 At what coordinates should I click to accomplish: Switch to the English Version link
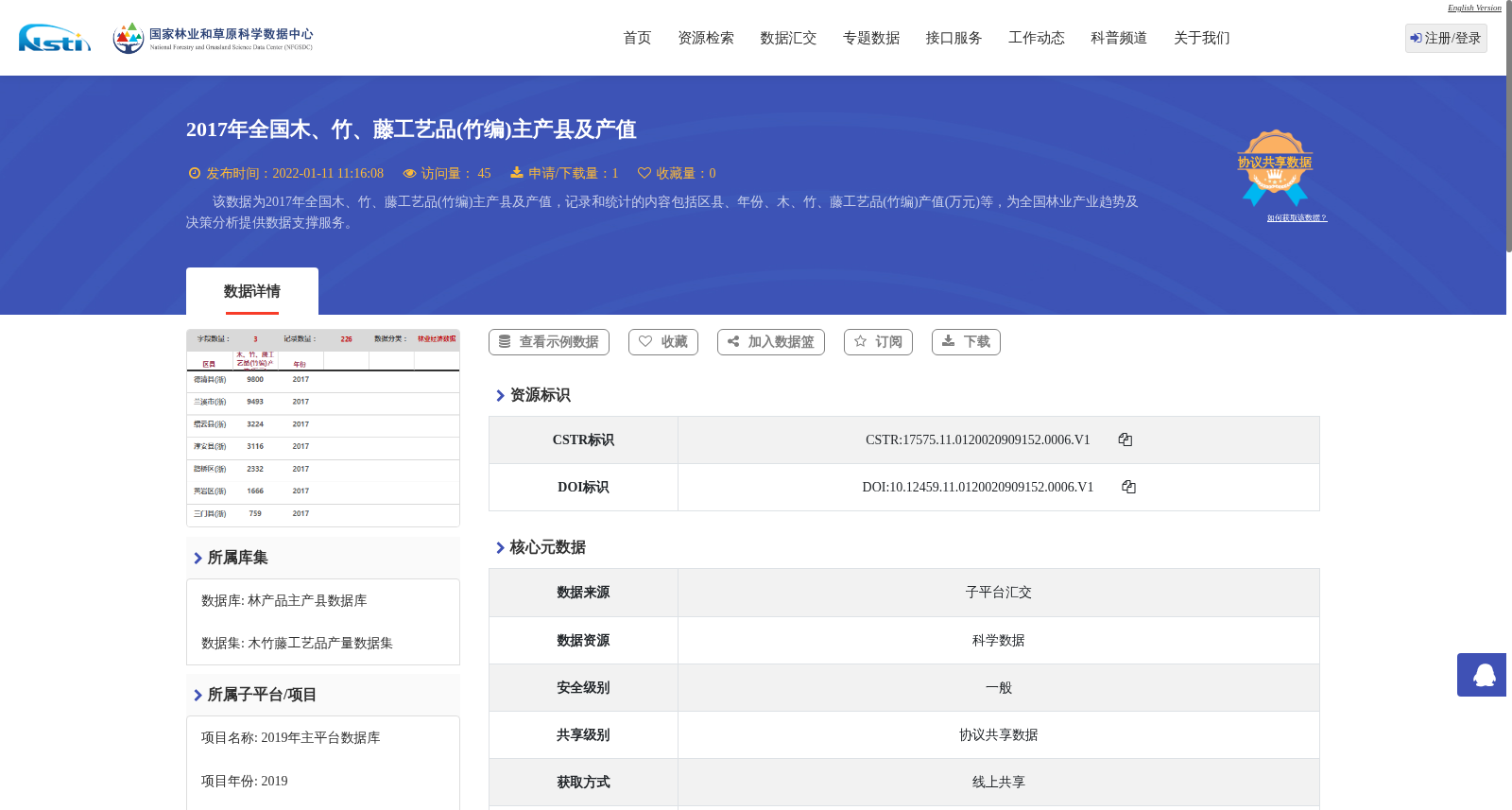tap(1474, 8)
